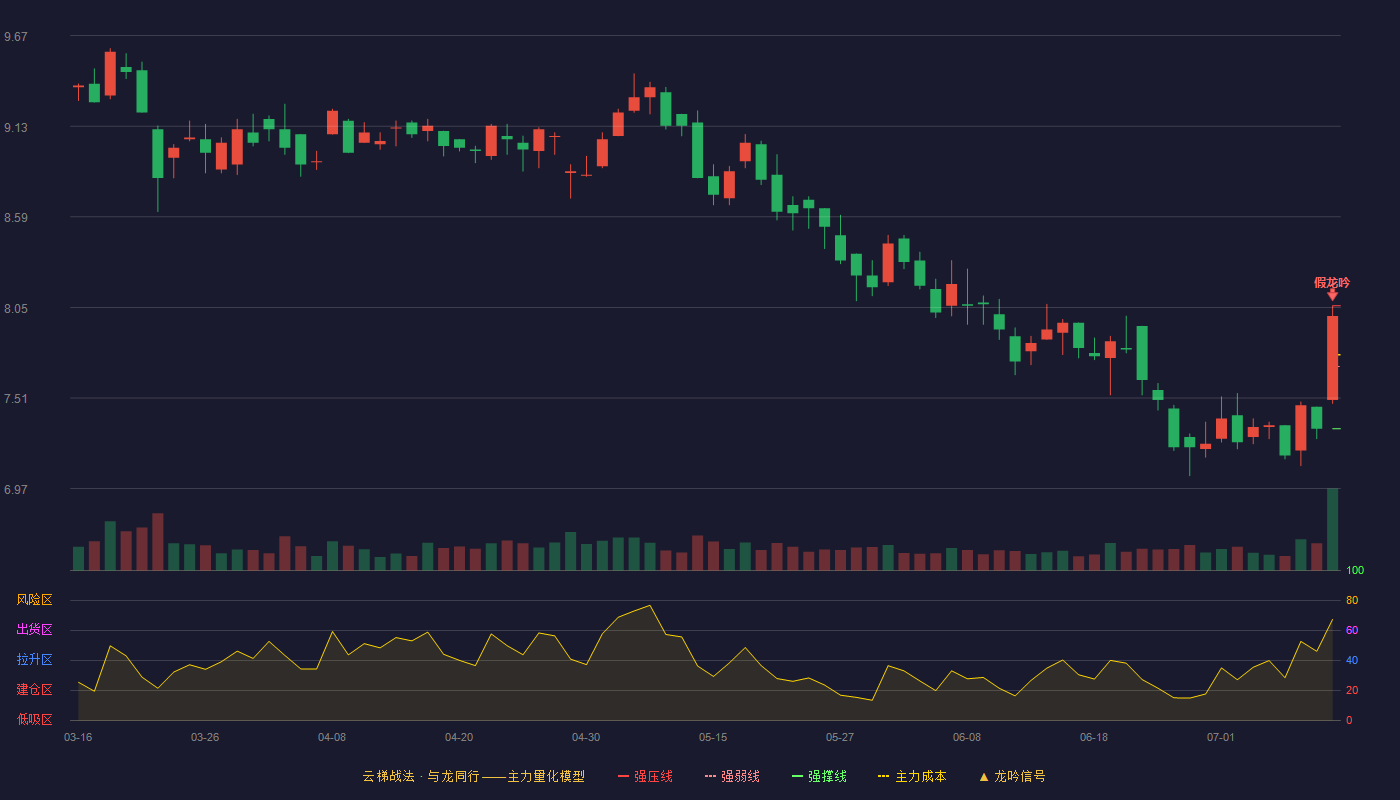The height and width of the screenshot is (800, 1400).
Task: Click the 05-15 date label
Action: tap(713, 737)
